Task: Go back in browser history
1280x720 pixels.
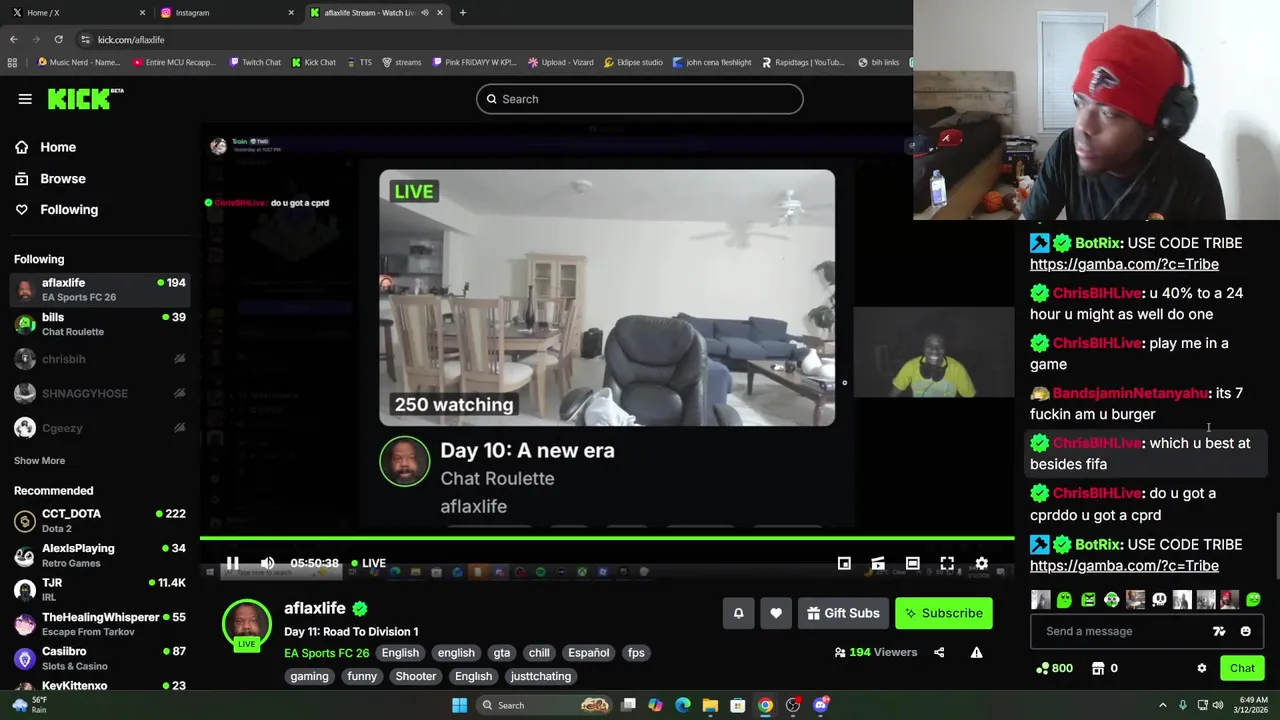Action: click(14, 39)
